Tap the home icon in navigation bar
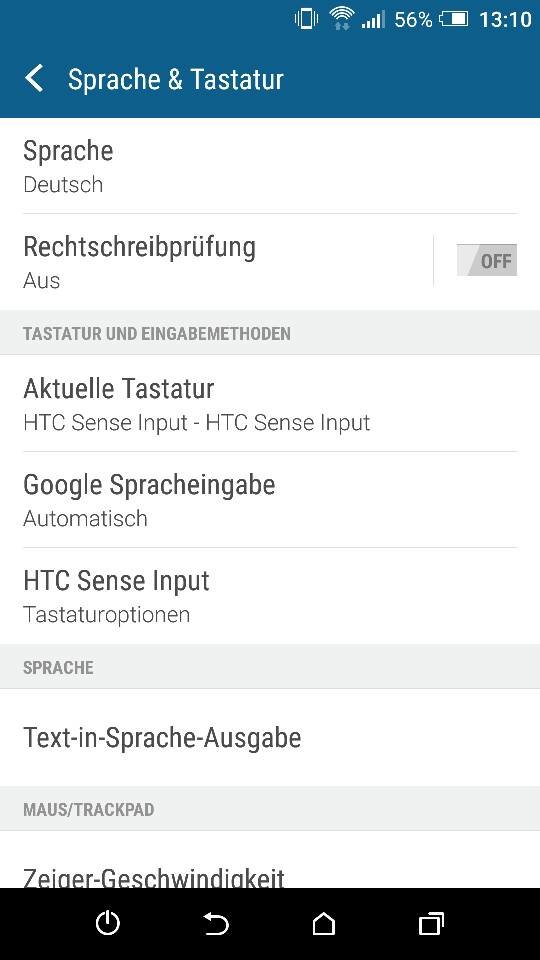Image resolution: width=540 pixels, height=960 pixels. point(324,923)
